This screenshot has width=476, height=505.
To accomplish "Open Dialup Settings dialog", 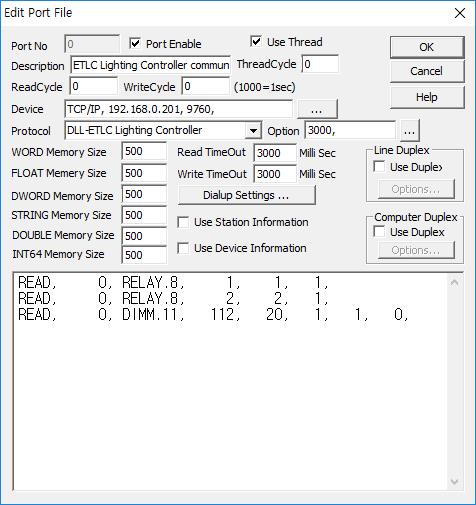I will (x=247, y=195).
